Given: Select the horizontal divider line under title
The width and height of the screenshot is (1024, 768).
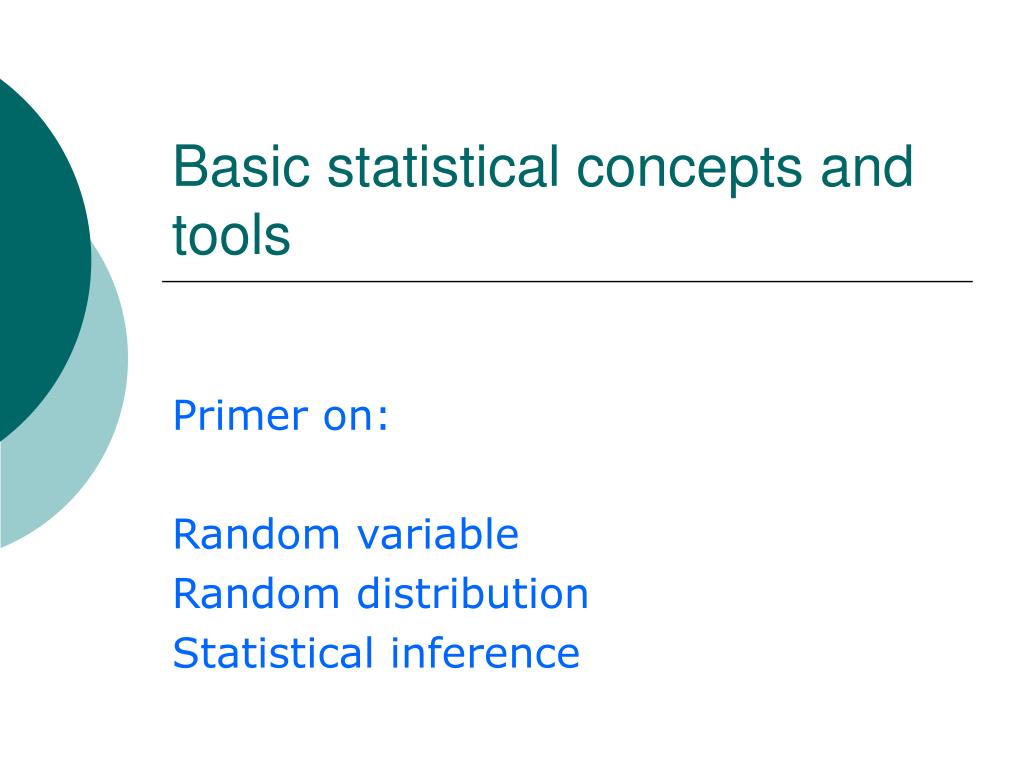Looking at the screenshot, I should click(x=568, y=281).
